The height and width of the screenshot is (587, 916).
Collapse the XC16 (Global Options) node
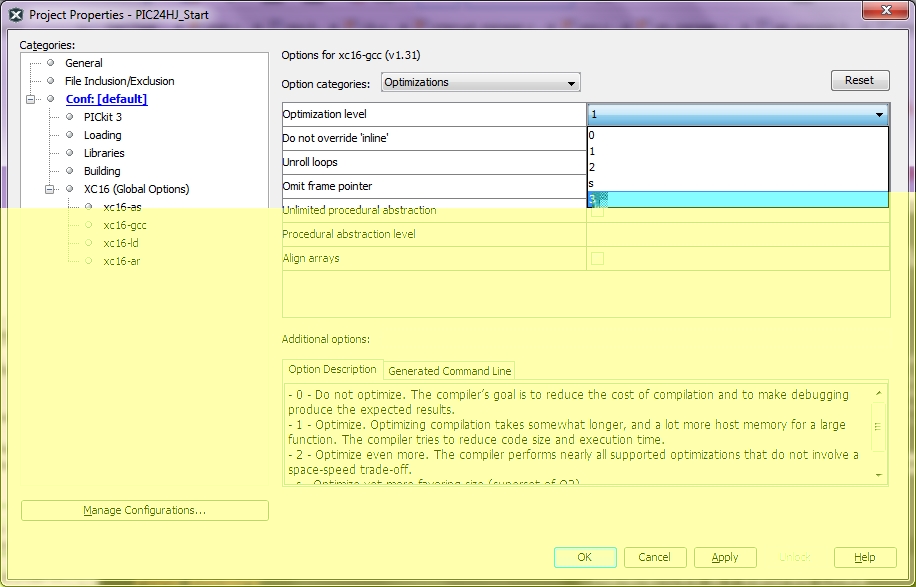(x=50, y=189)
